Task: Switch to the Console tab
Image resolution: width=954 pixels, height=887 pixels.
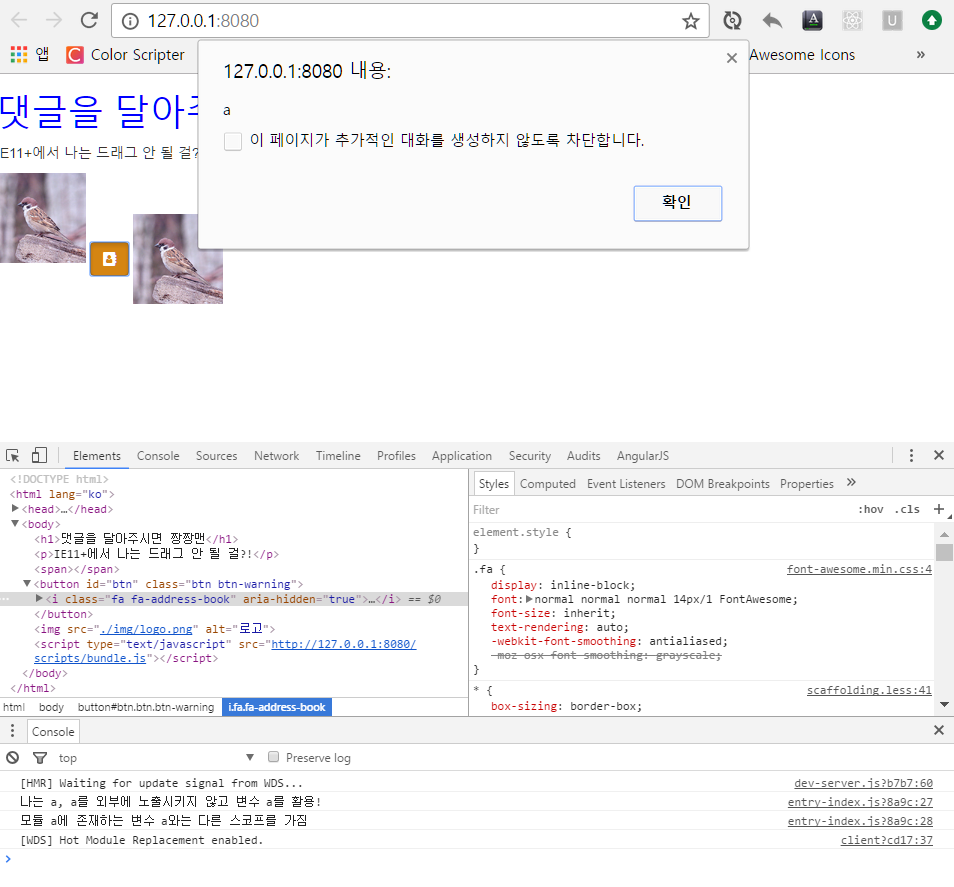Action: 158,456
